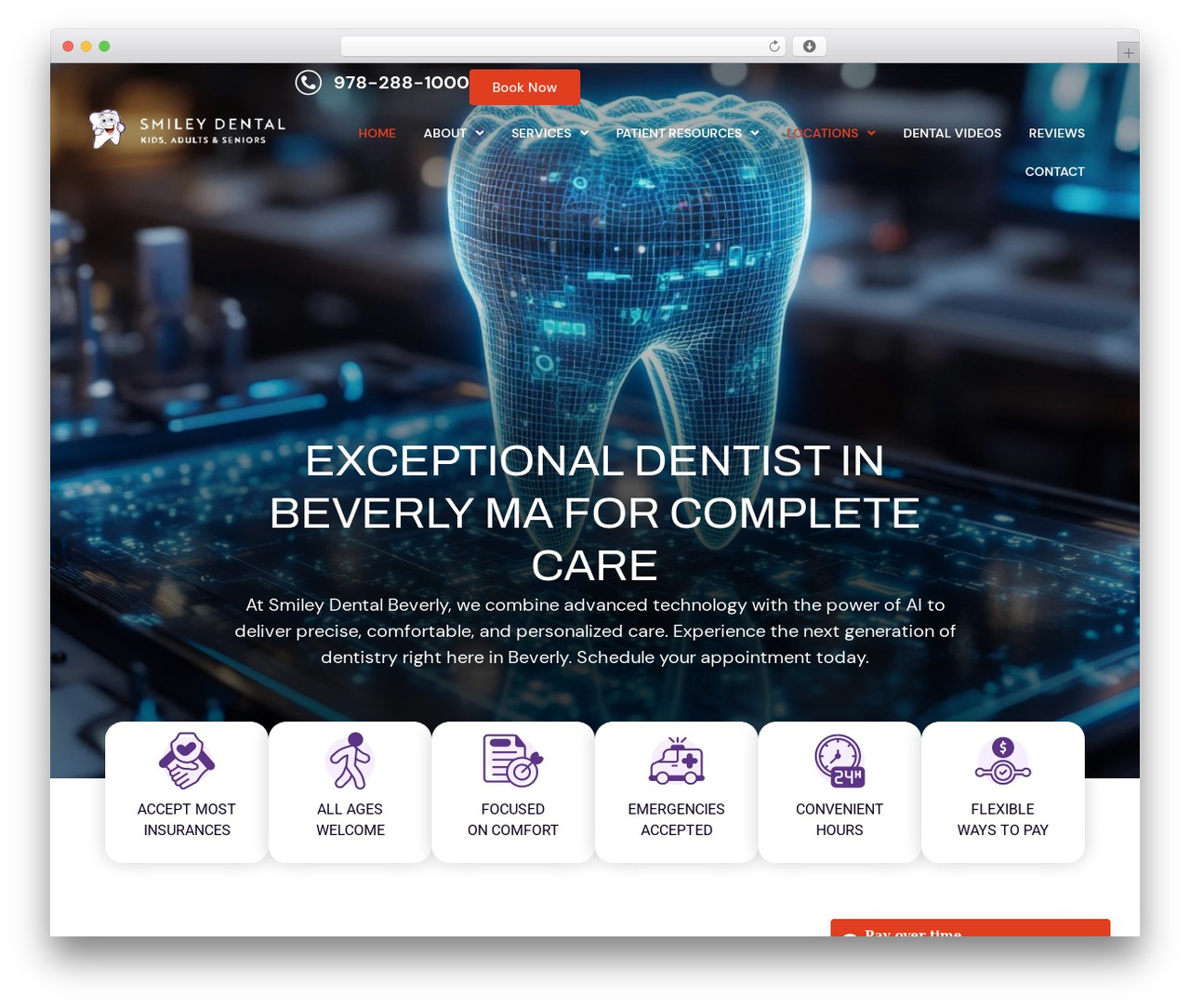Expand the Locations menu chevron
The width and height of the screenshot is (1190, 1008).
[x=871, y=133]
